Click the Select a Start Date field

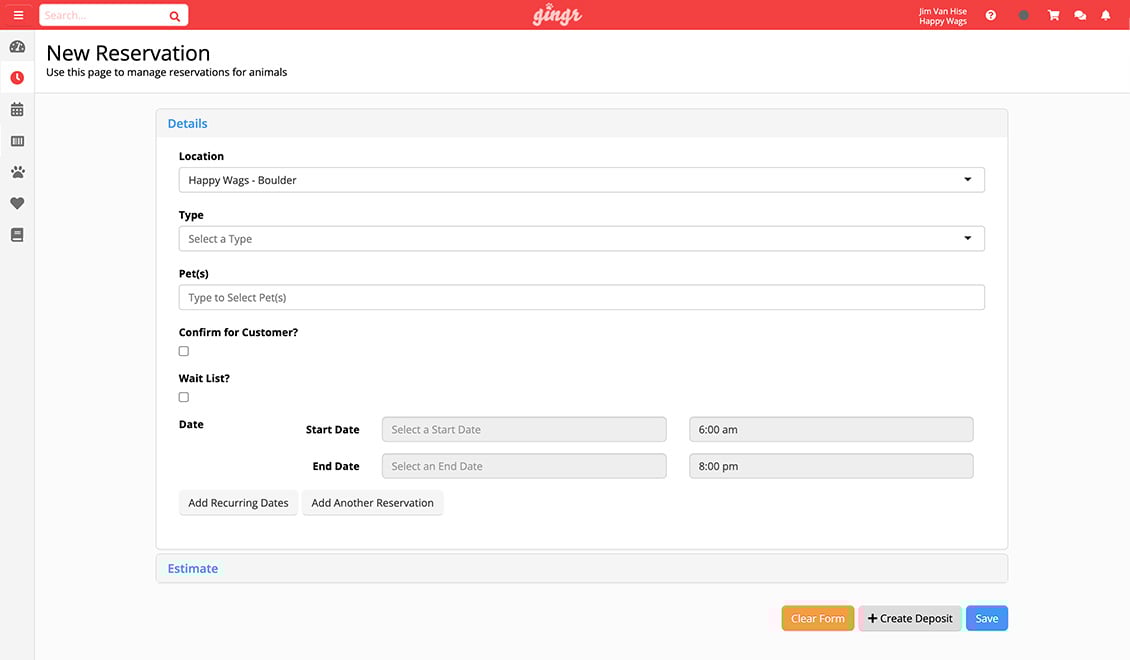point(523,428)
